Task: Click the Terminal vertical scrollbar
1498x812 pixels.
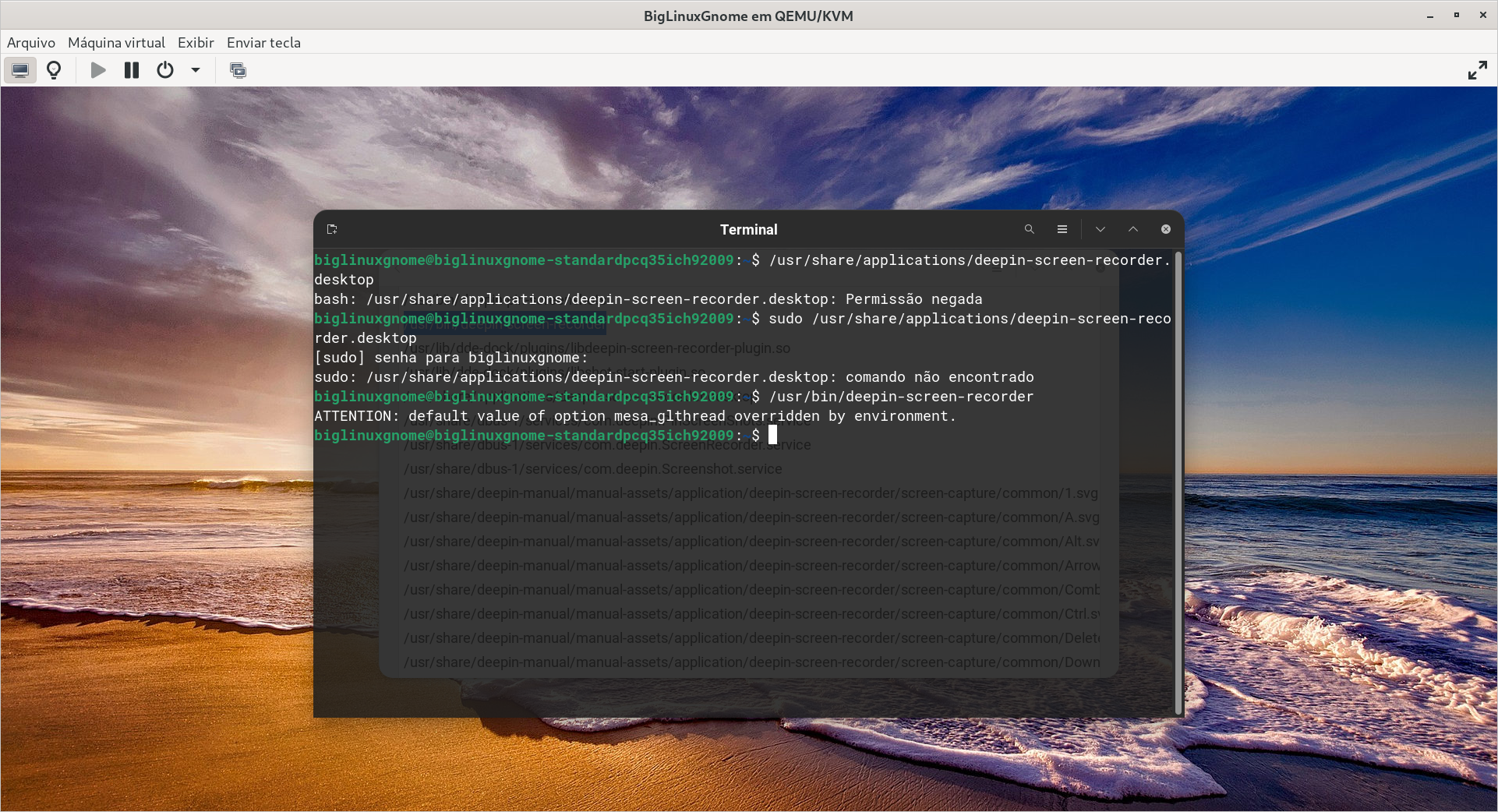Action: click(1178, 482)
